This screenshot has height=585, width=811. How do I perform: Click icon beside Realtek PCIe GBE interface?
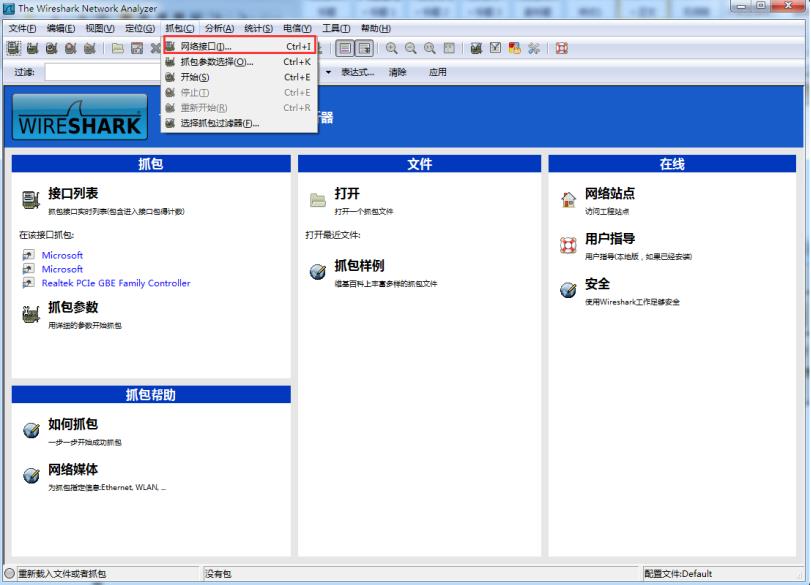point(28,283)
